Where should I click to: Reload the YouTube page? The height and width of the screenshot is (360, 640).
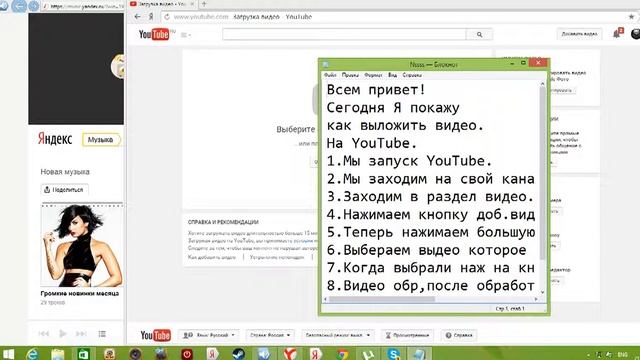pos(167,17)
